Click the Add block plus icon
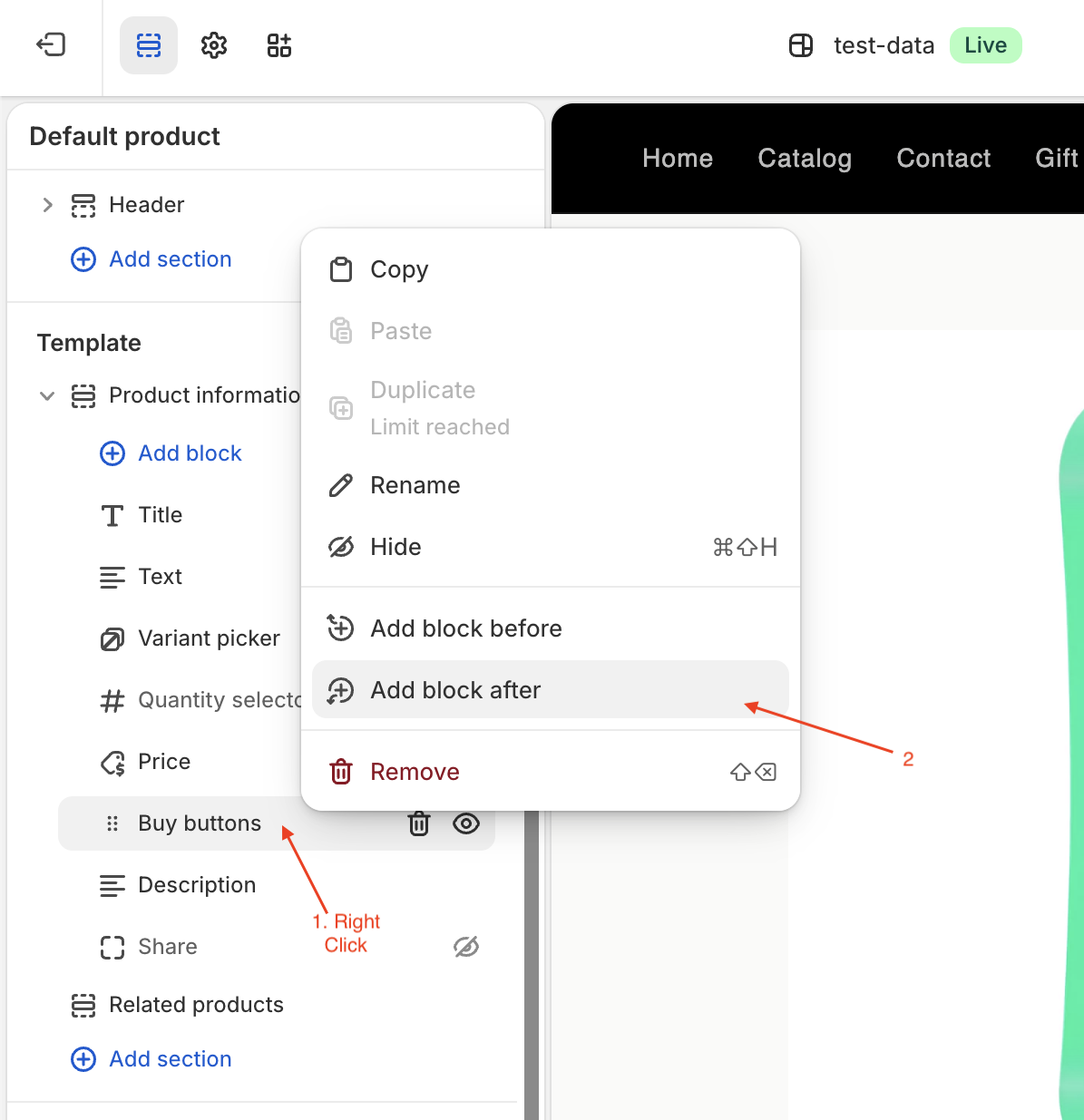1084x1120 pixels. [112, 453]
